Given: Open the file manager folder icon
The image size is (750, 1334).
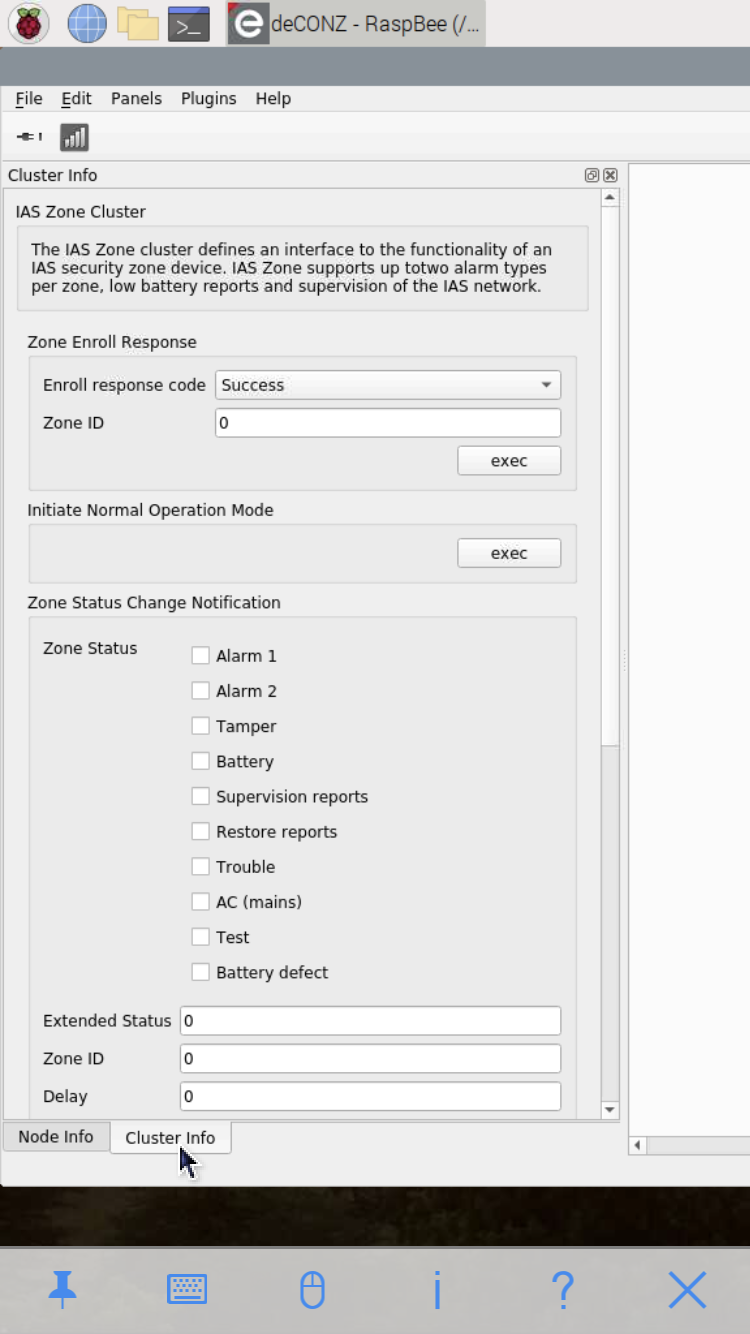Looking at the screenshot, I should [138, 23].
